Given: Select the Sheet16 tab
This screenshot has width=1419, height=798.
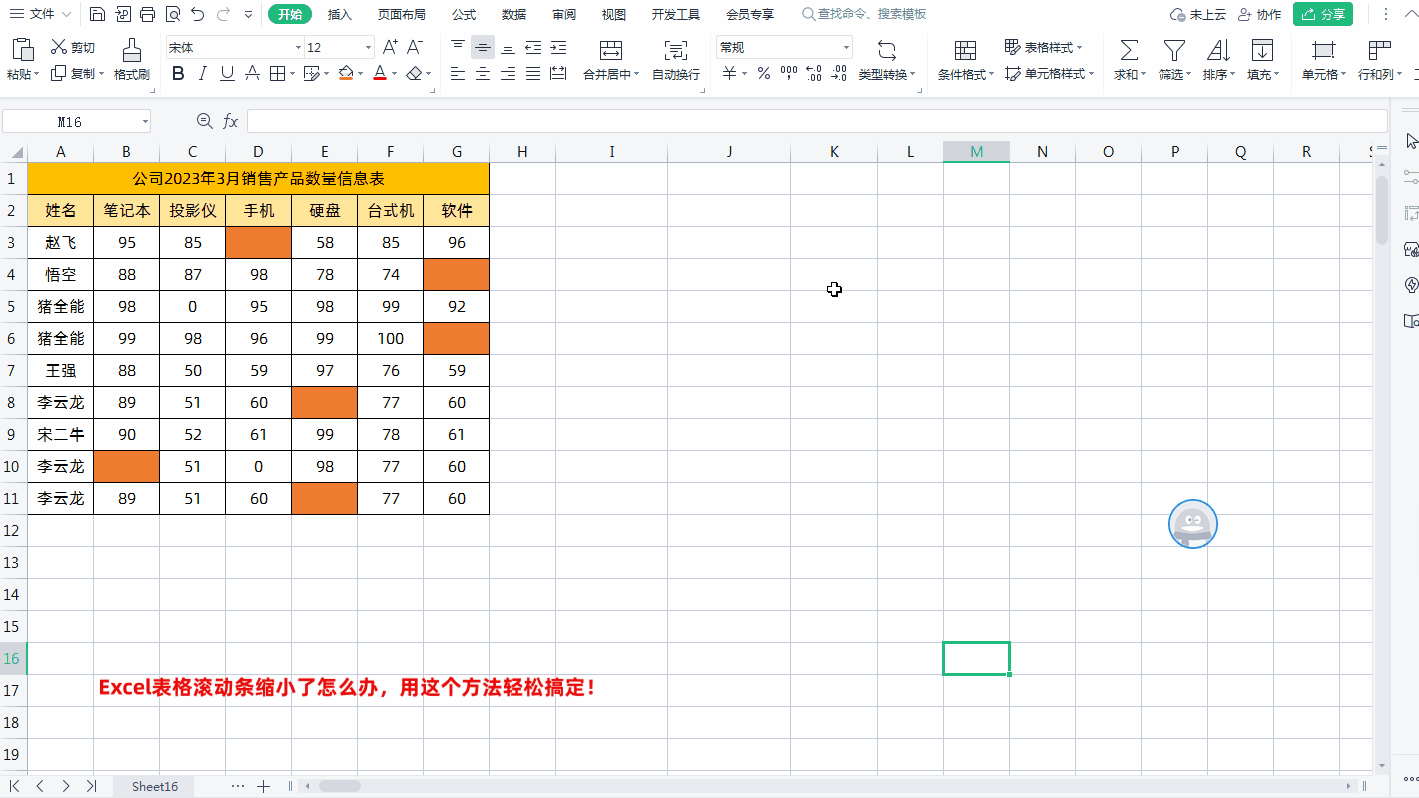Looking at the screenshot, I should pos(155,787).
